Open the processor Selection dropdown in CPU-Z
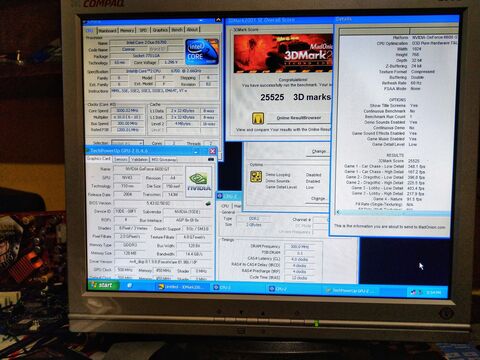Screen dimensions: 480x360 127,143
